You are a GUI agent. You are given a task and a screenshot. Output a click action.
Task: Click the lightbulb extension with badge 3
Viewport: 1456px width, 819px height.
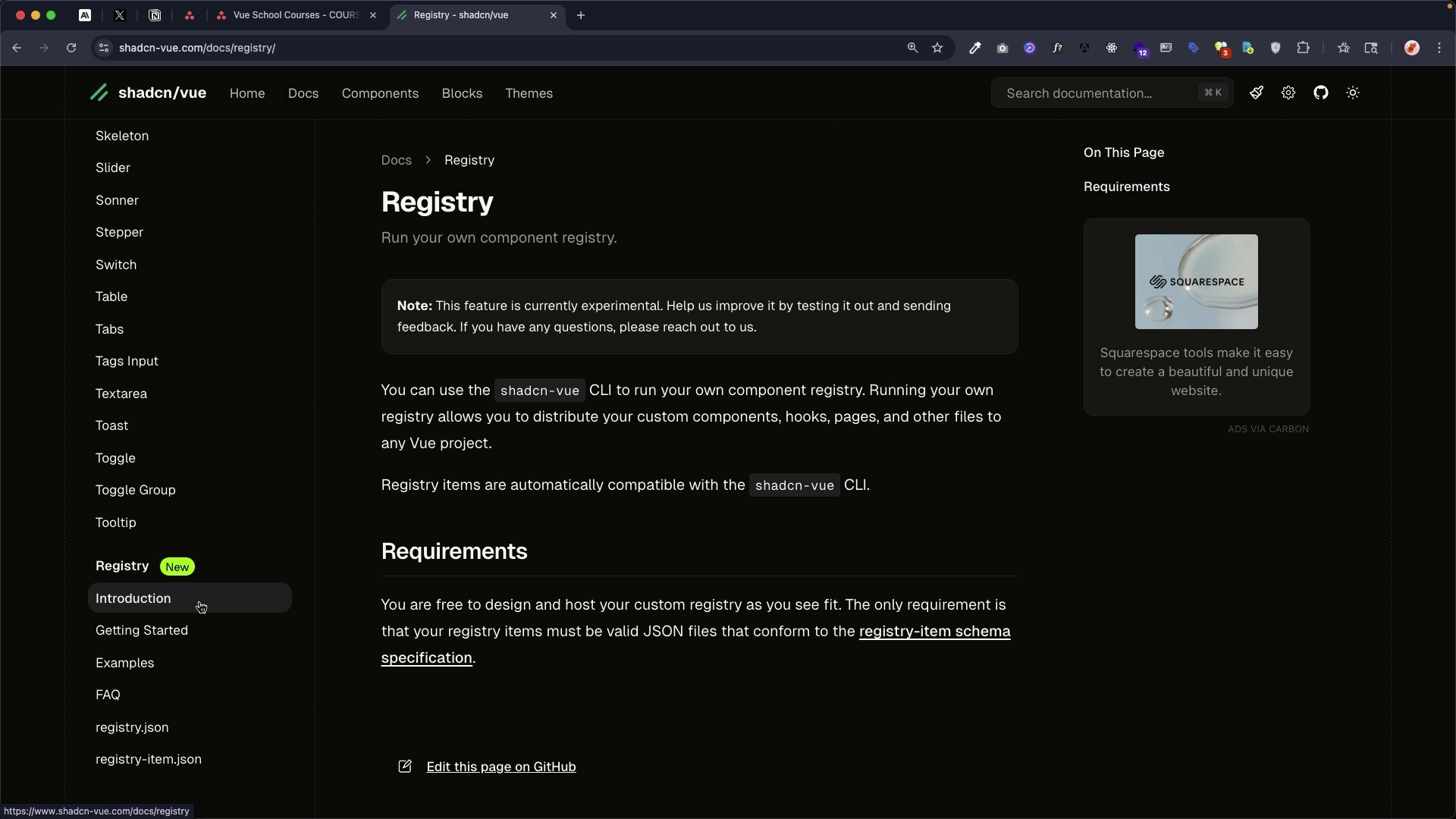[1222, 49]
